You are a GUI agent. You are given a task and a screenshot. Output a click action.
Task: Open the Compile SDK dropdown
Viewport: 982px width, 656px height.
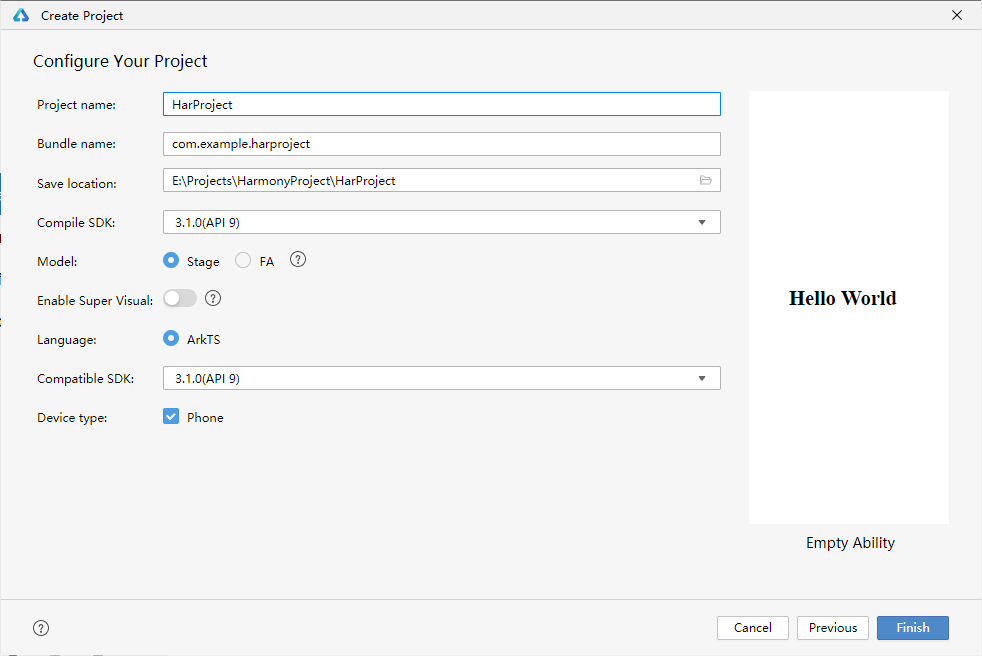[x=442, y=222]
